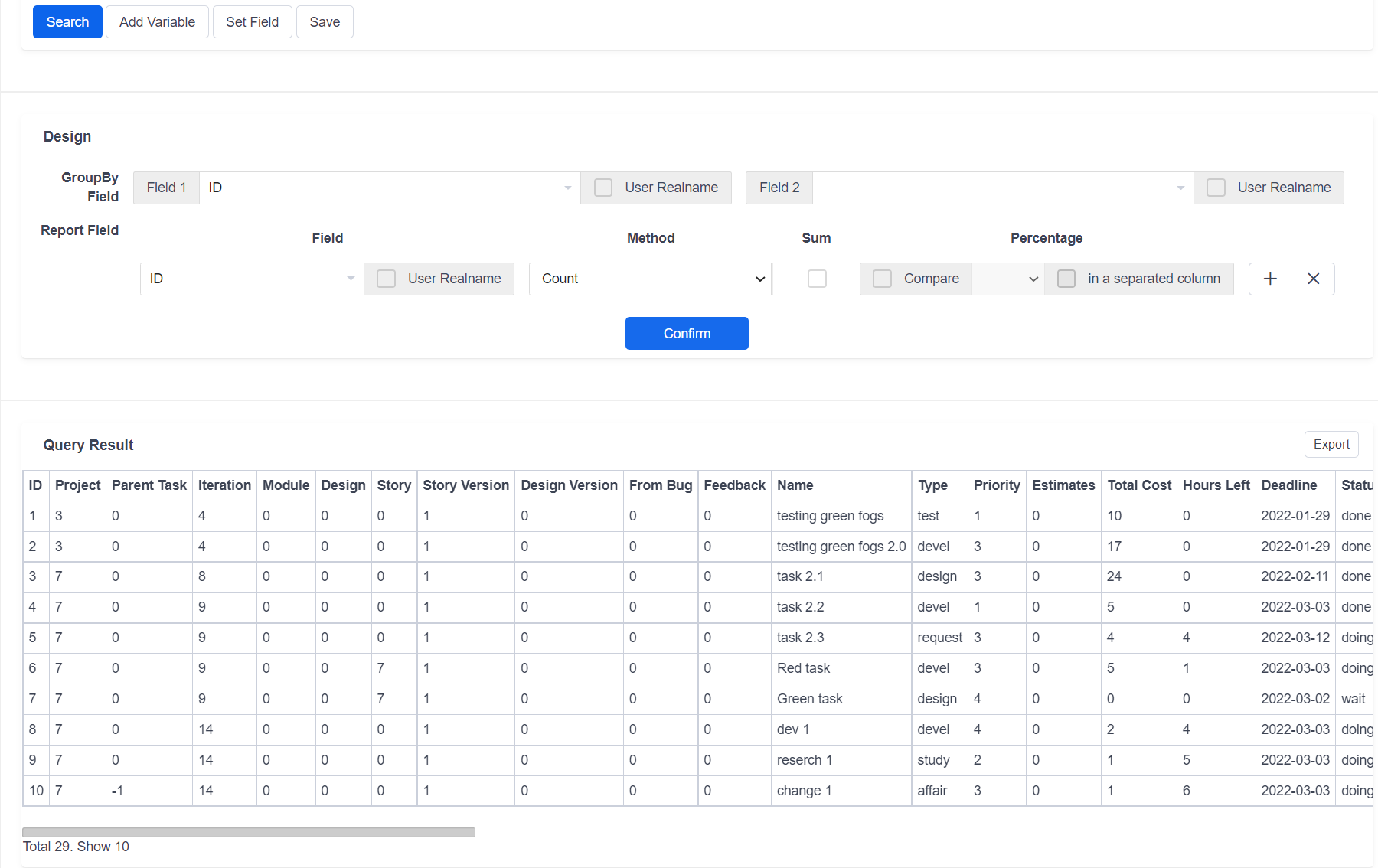This screenshot has height=868, width=1378.
Task: Tick the 'in a separated column' checkbox
Action: [1066, 279]
